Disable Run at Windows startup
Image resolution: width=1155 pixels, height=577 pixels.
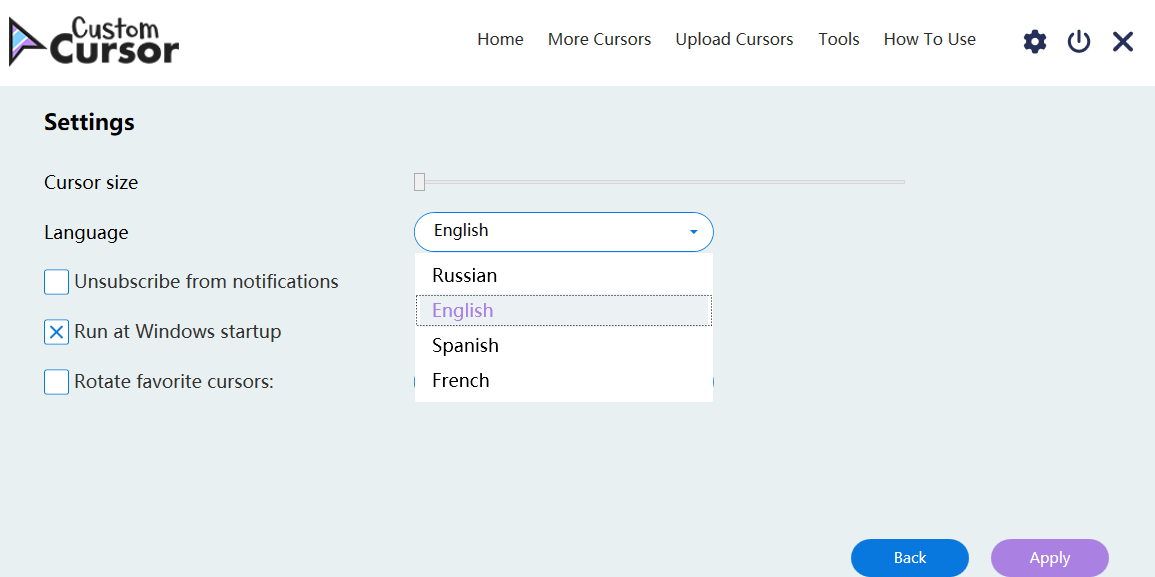(x=56, y=331)
